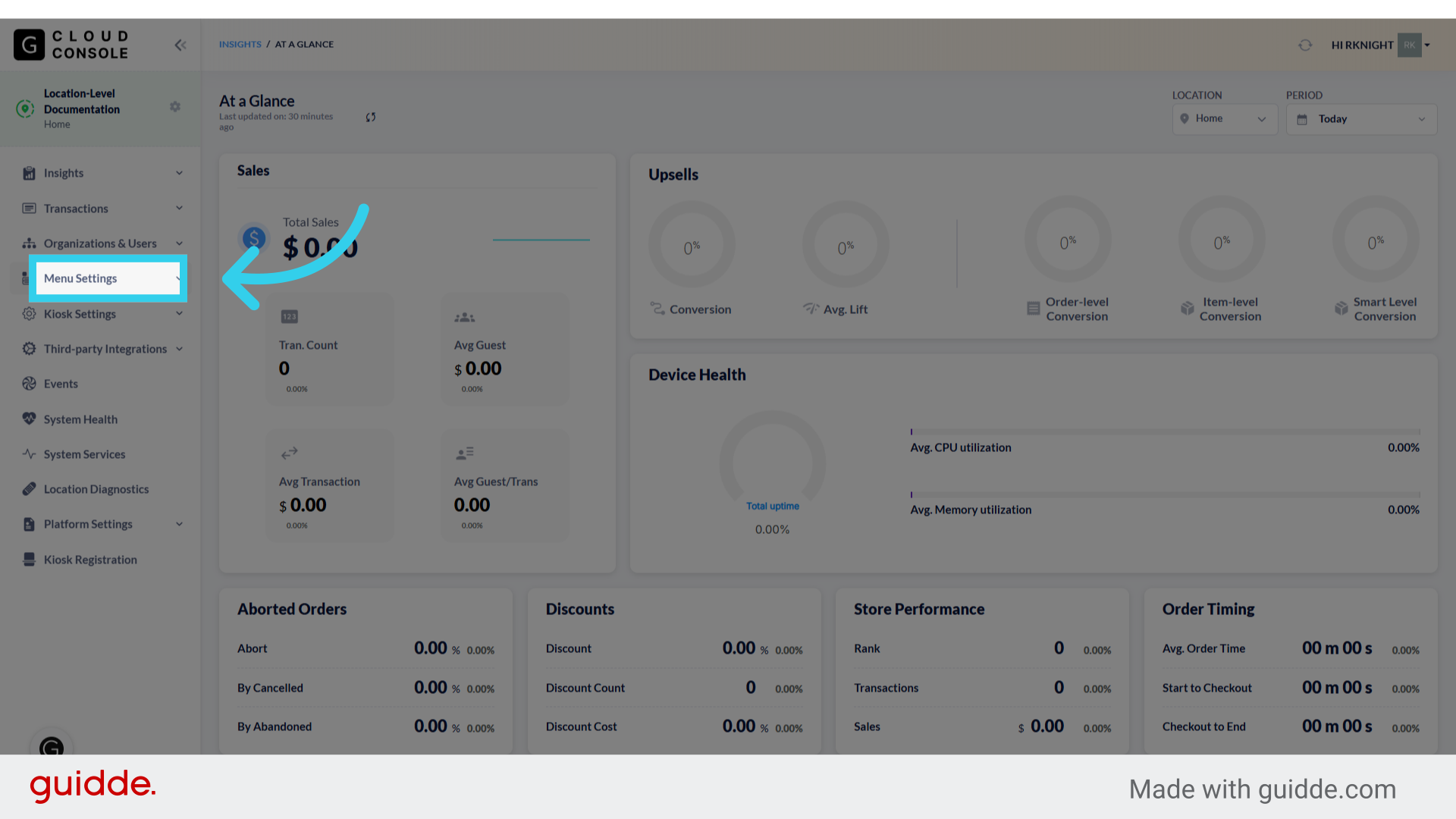Open Events in the sidebar
This screenshot has height=819, width=1456.
61,384
